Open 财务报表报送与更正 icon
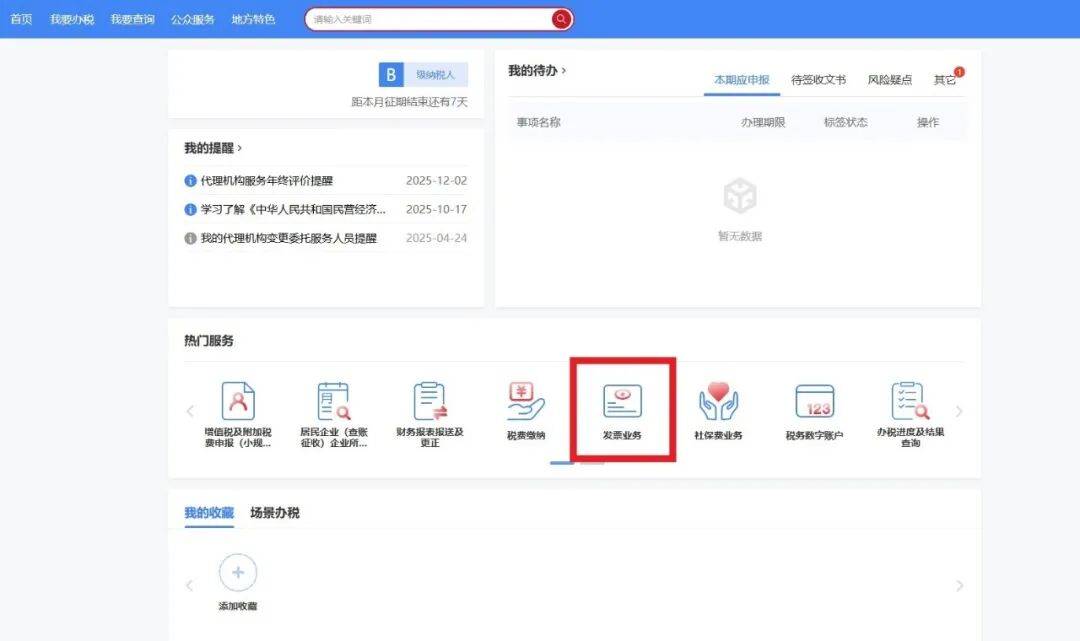 coord(430,401)
